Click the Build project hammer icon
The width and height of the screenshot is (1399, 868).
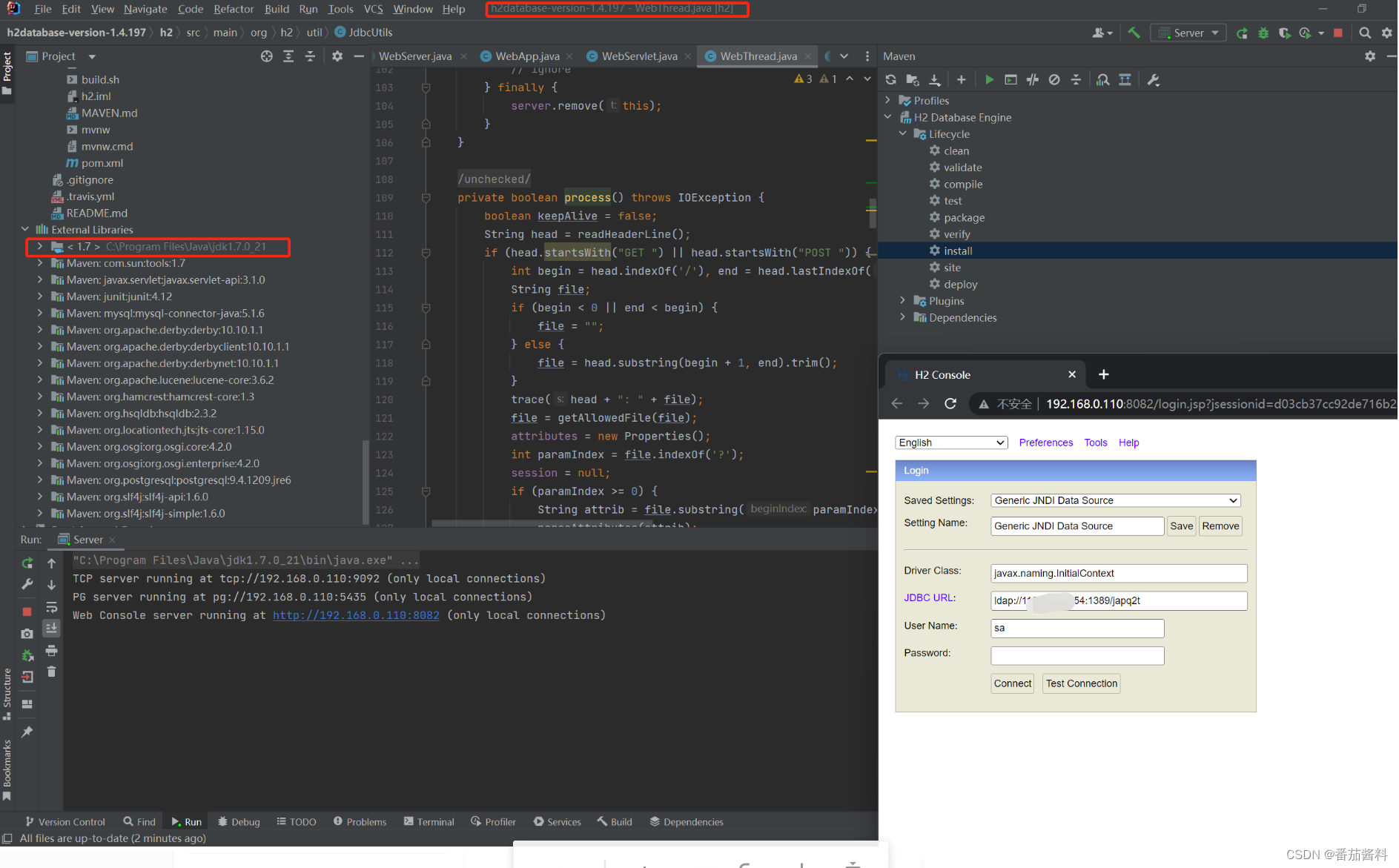[x=1134, y=33]
